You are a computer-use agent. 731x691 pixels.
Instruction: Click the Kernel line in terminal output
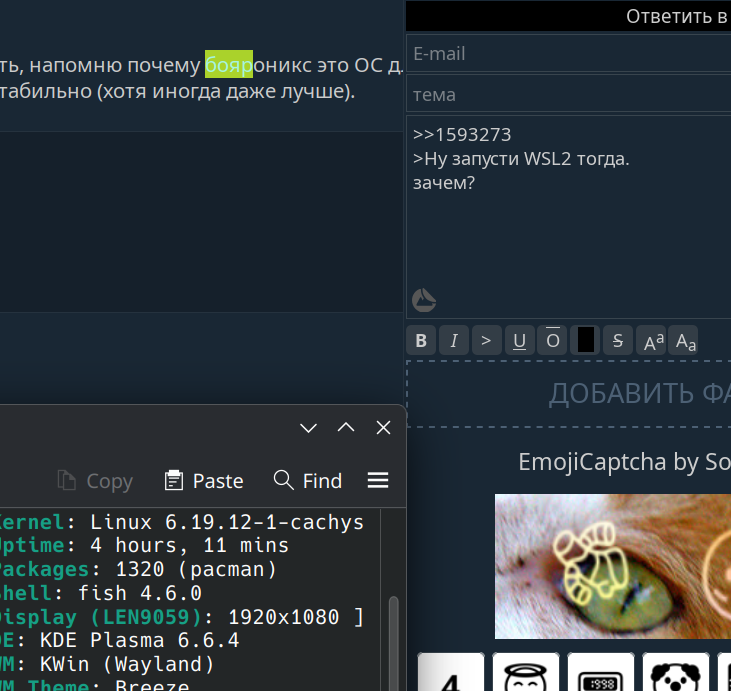click(x=182, y=522)
